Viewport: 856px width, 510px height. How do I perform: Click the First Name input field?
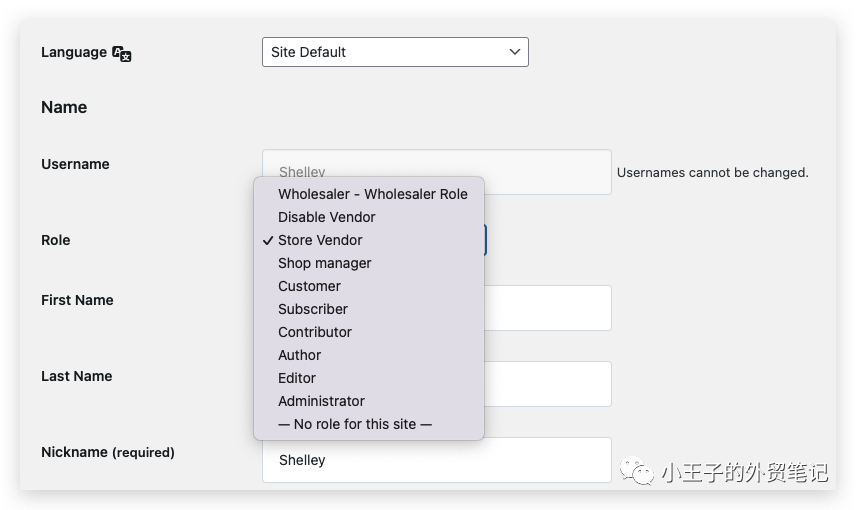(x=548, y=308)
